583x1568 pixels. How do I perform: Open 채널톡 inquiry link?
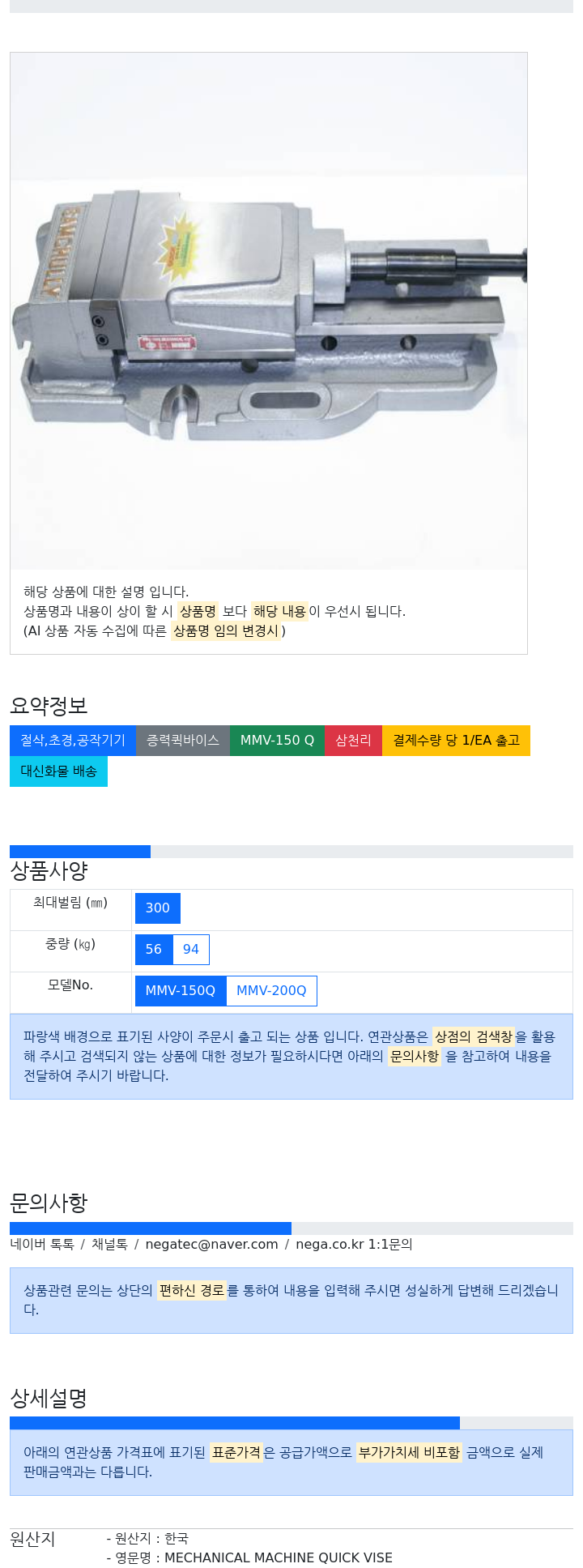click(109, 1245)
